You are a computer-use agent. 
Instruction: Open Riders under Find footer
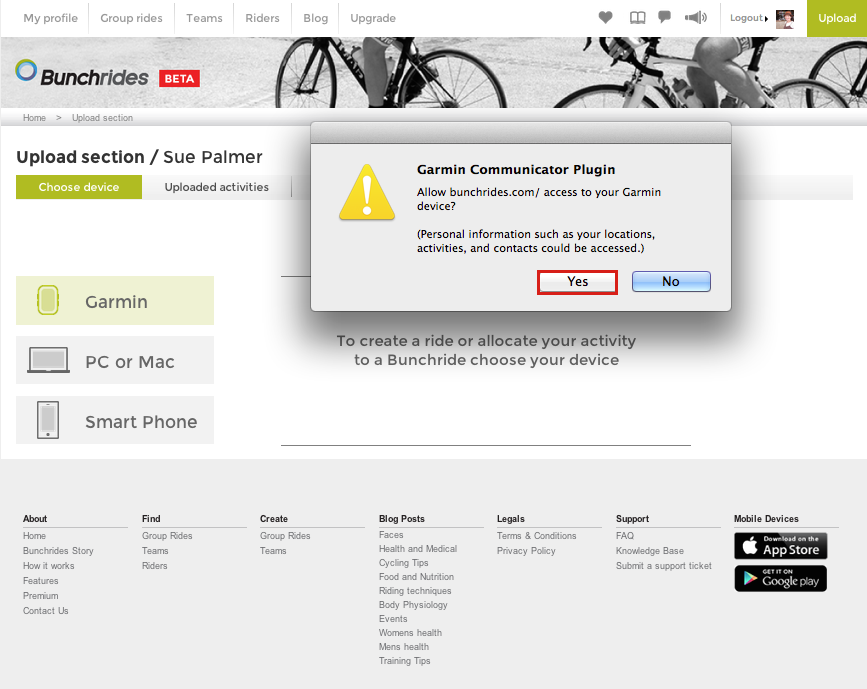[154, 566]
